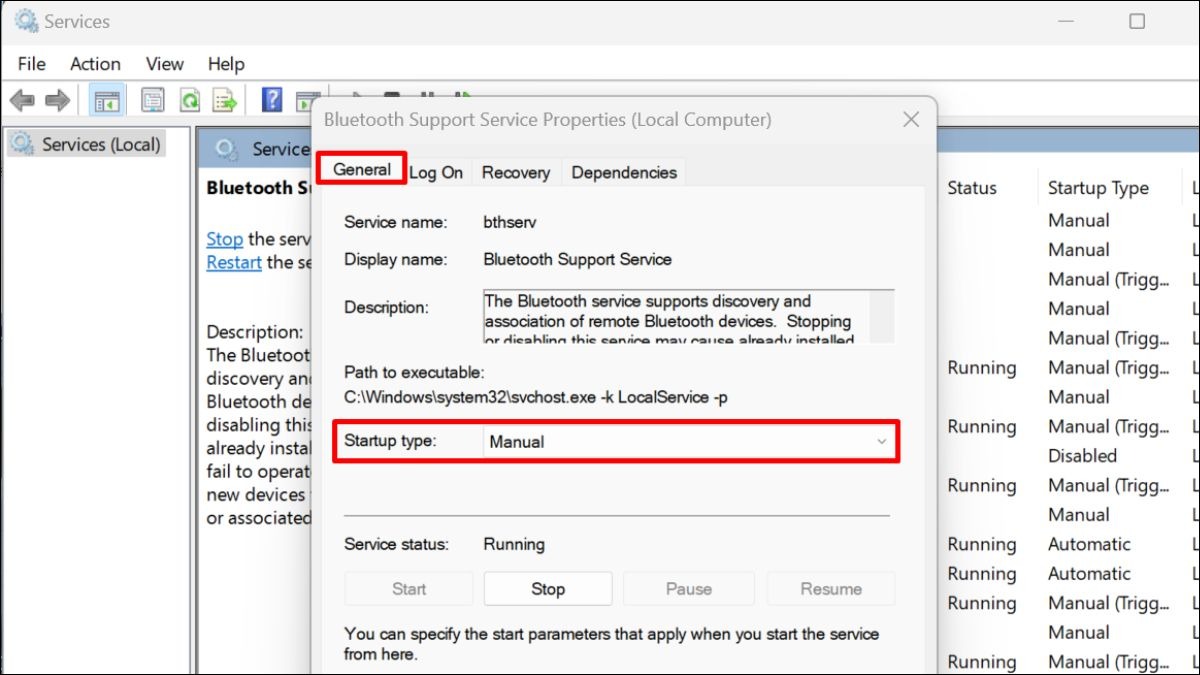Click the Export List toolbar icon
Viewport: 1200px width, 675px height.
tap(224, 100)
